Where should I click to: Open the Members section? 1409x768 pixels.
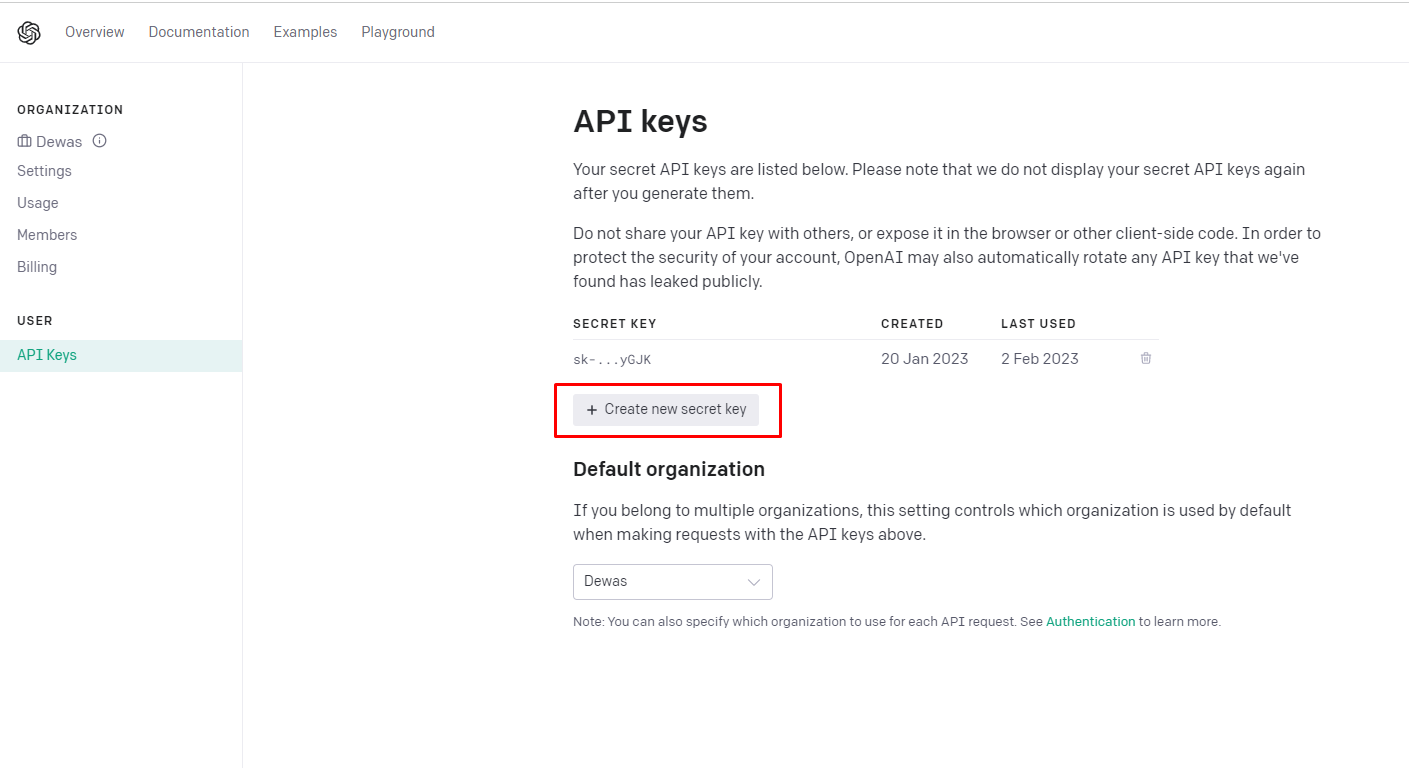click(x=47, y=235)
